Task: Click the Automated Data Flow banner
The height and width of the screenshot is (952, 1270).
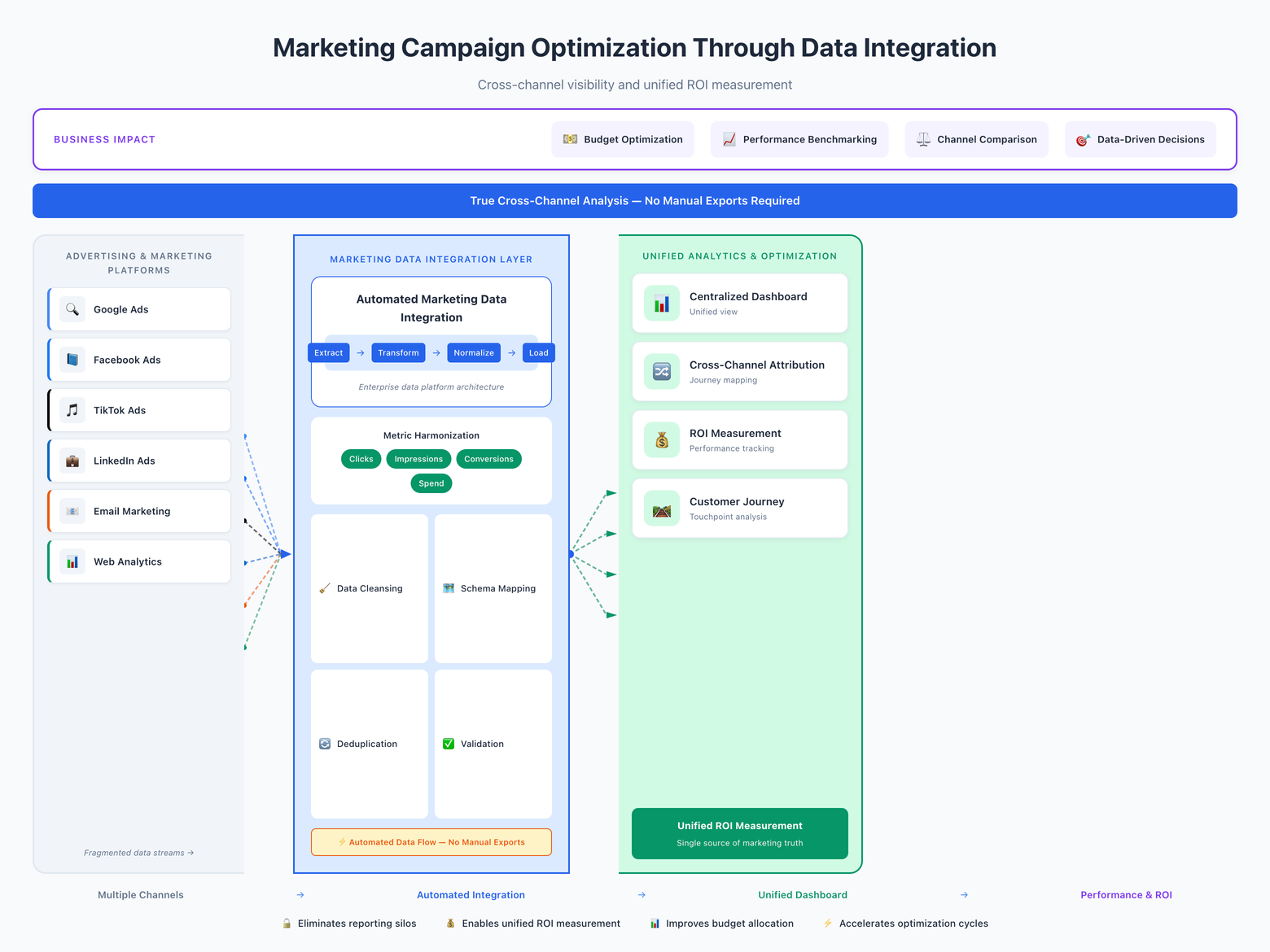Action: pyautogui.click(x=431, y=842)
